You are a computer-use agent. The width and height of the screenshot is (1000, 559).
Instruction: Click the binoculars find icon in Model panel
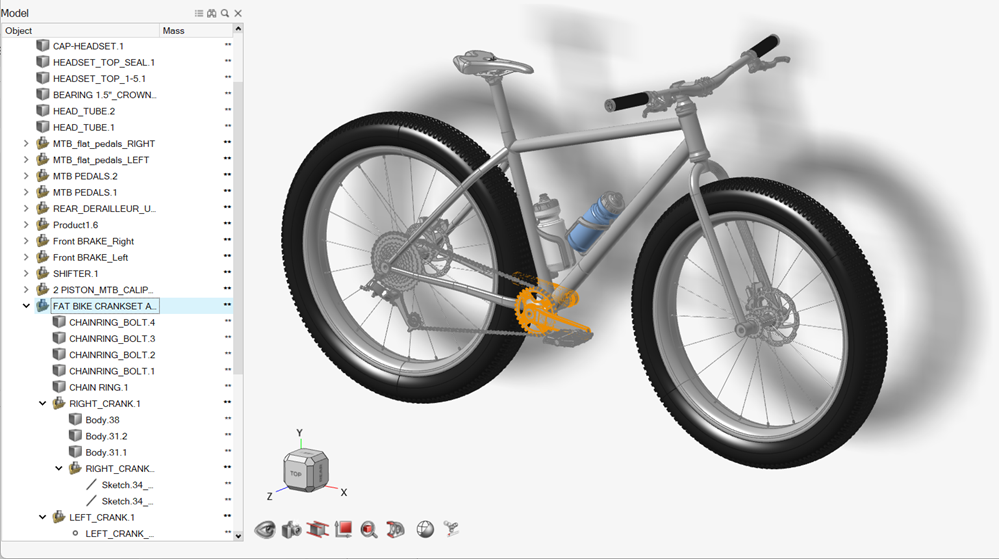[x=212, y=13]
